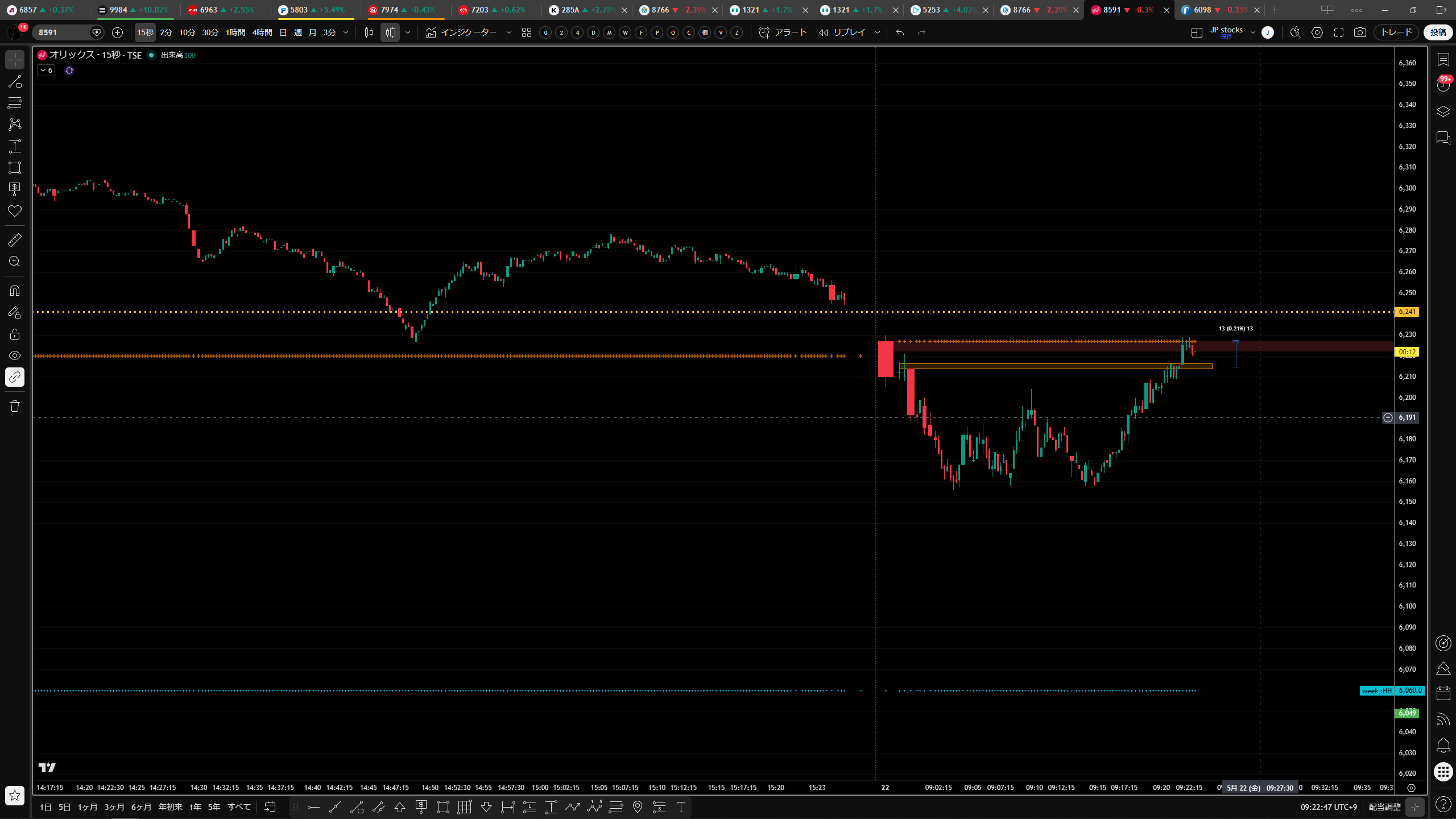Screen dimensions: 1456x819
Task: Click the アラート alert button
Action: (783, 32)
